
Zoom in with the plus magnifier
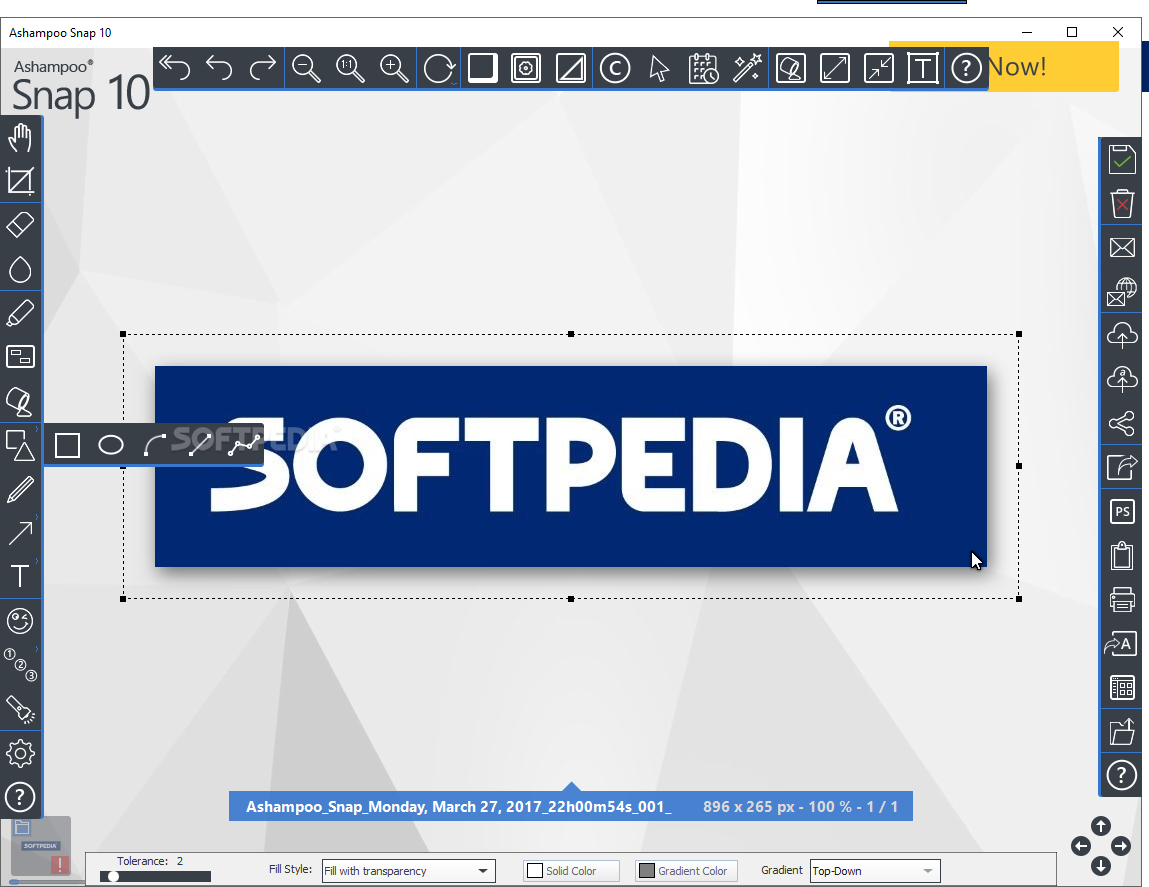pyautogui.click(x=394, y=68)
